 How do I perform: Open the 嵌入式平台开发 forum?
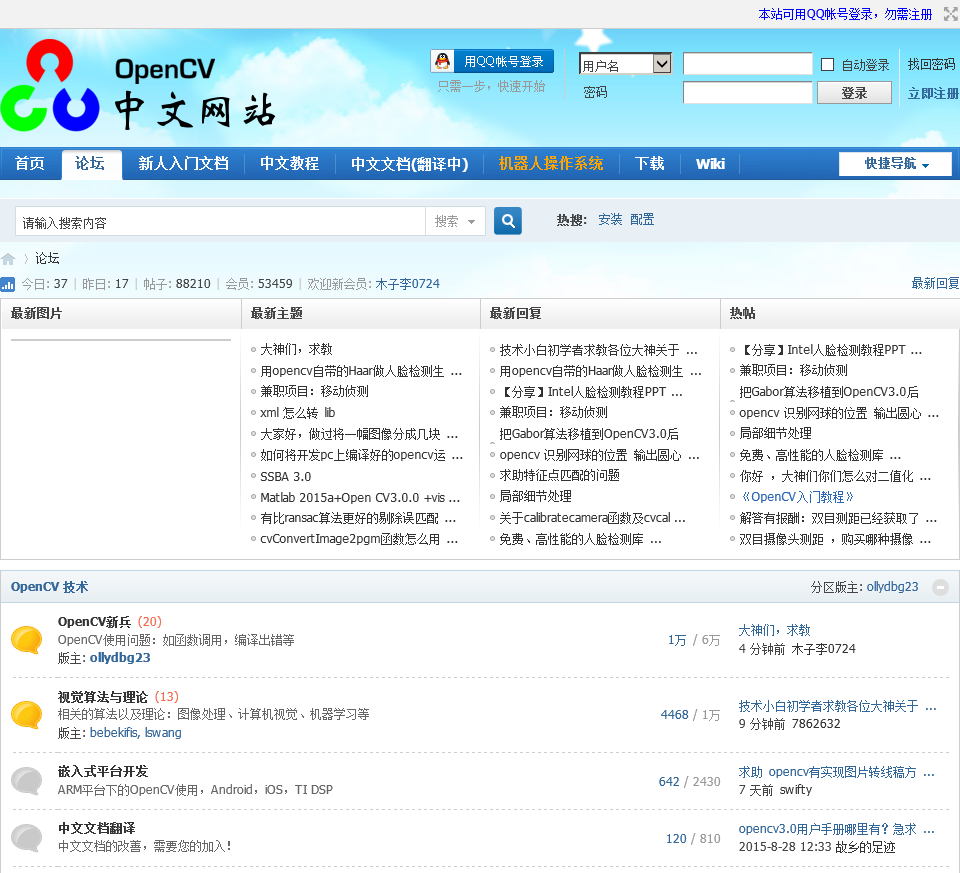coord(103,771)
